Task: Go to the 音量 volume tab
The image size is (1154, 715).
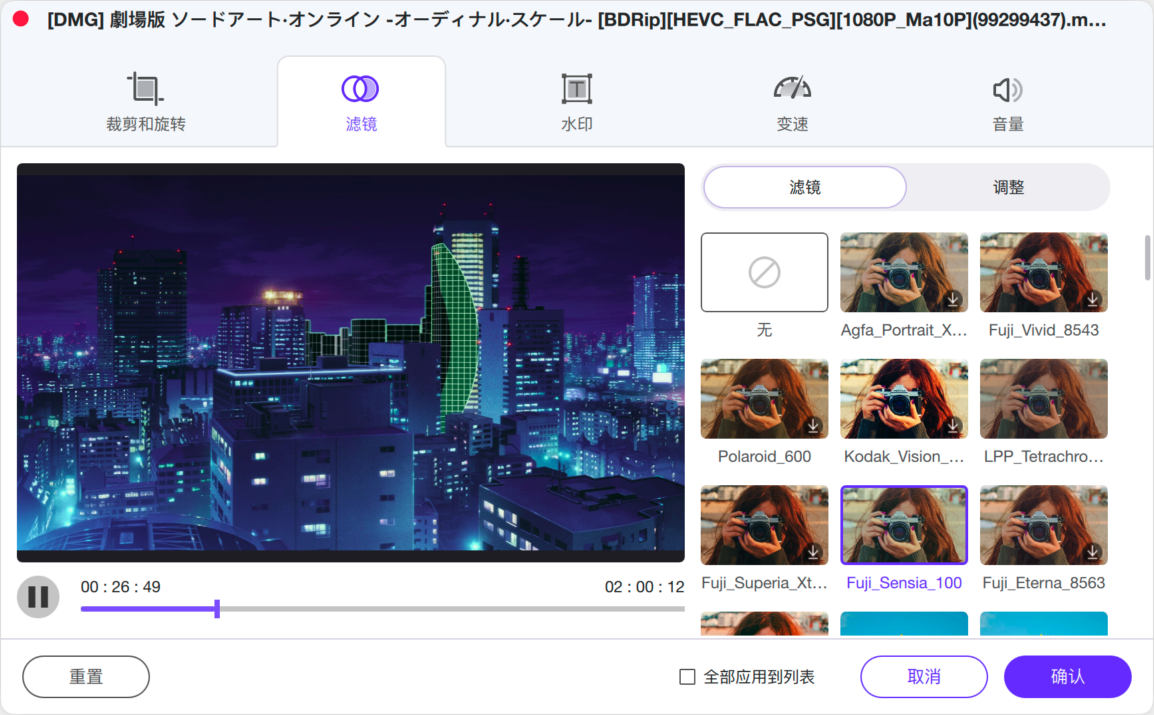Action: tap(1008, 102)
